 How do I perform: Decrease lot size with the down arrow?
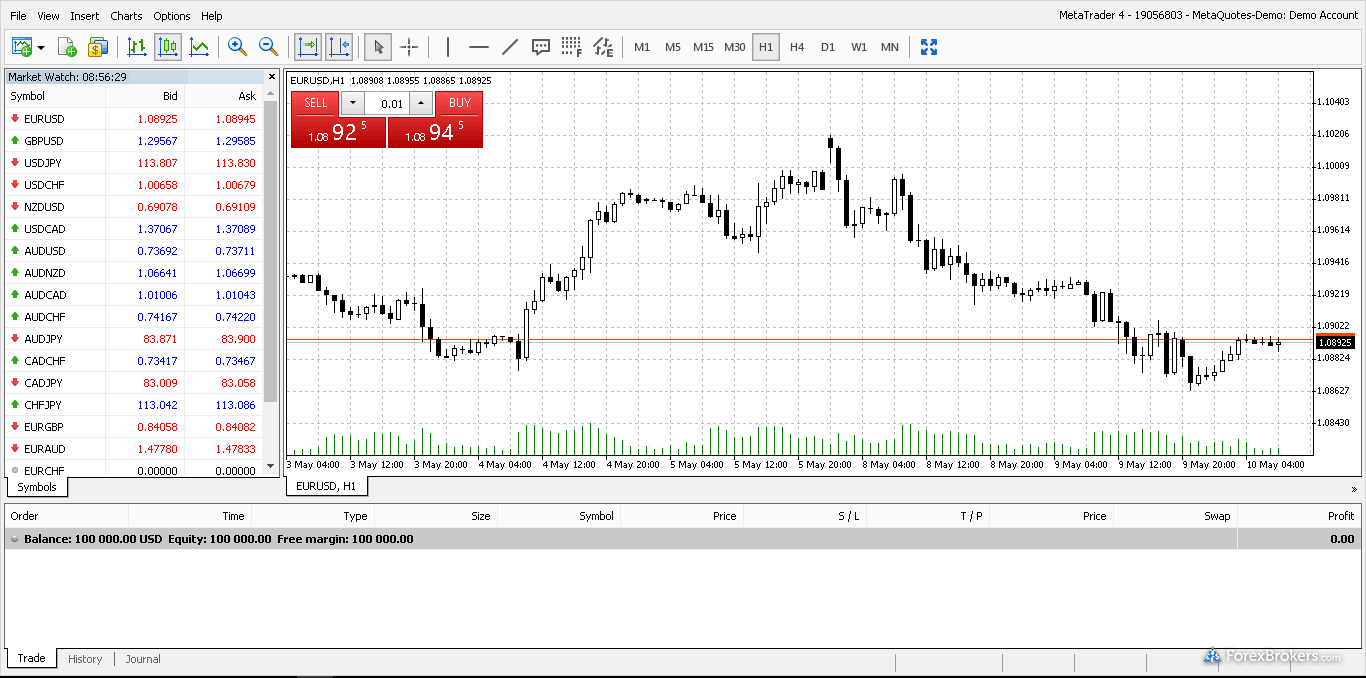click(x=352, y=103)
